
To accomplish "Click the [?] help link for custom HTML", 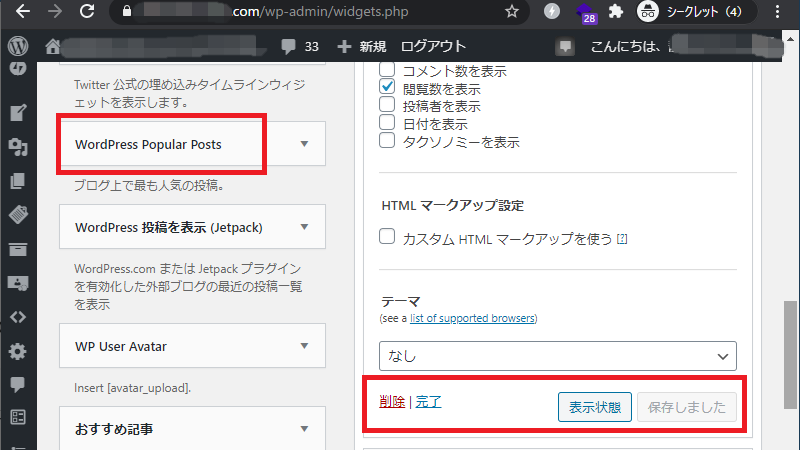I will pos(622,239).
